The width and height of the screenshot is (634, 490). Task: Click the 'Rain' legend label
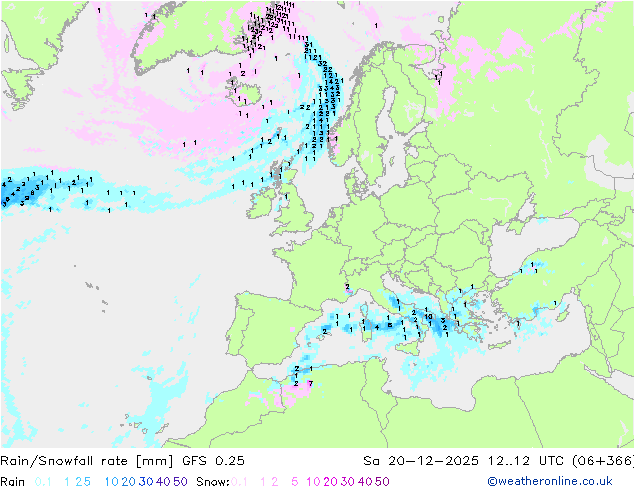tap(13, 482)
